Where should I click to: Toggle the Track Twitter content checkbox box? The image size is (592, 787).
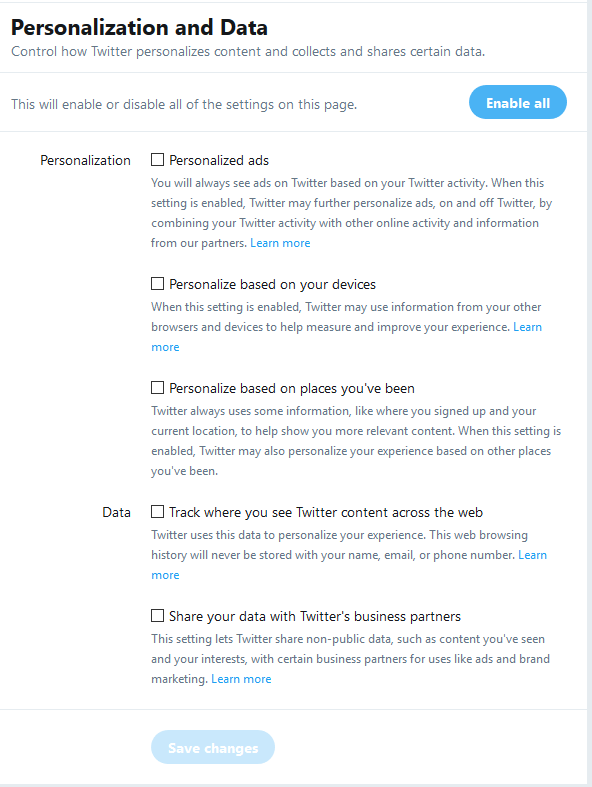coord(158,511)
